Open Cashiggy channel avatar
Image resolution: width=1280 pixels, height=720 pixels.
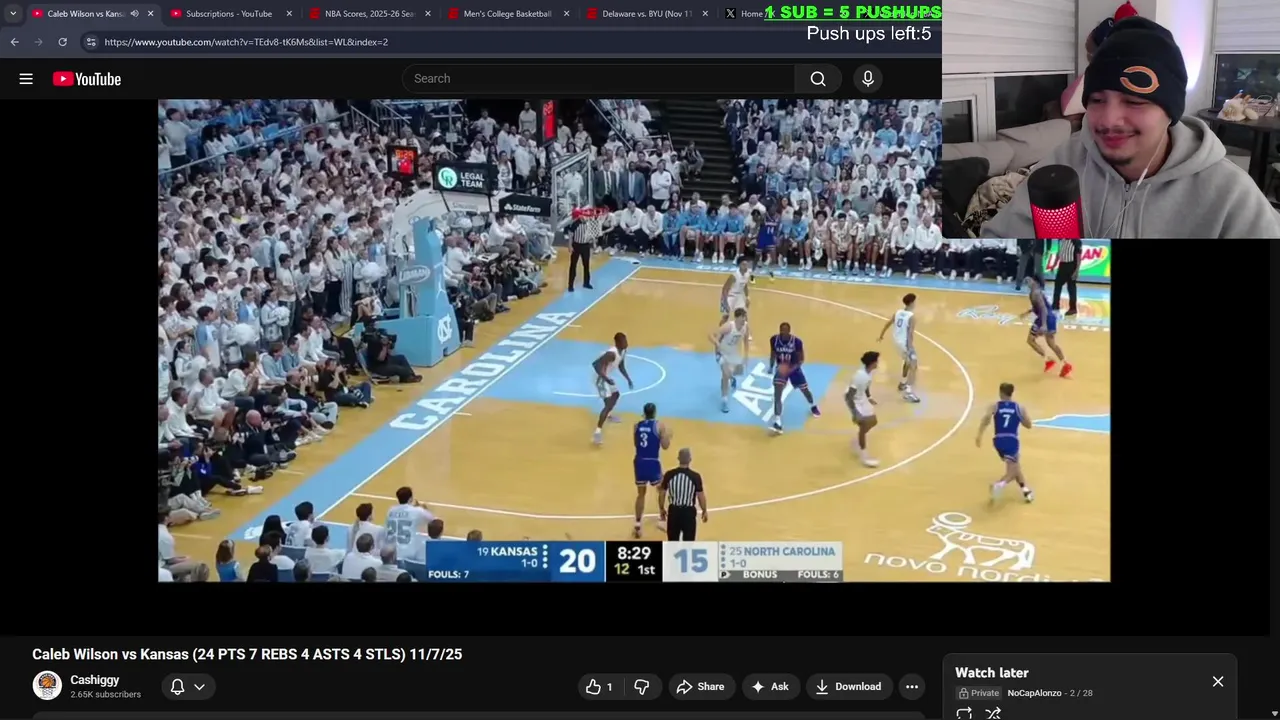pos(47,686)
